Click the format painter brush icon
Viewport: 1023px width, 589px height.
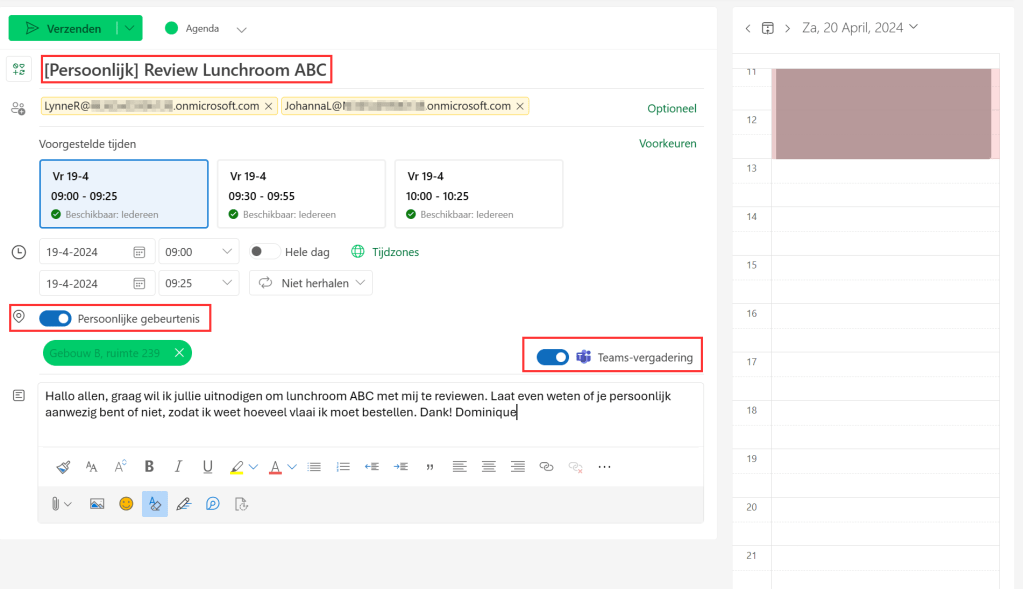pos(63,466)
